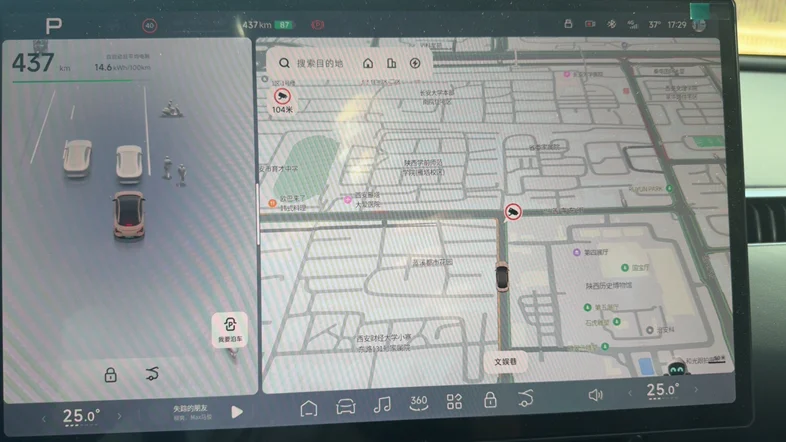Open the dashcam recorder icon
Screen dimensions: 786x442
click(x=590, y=24)
